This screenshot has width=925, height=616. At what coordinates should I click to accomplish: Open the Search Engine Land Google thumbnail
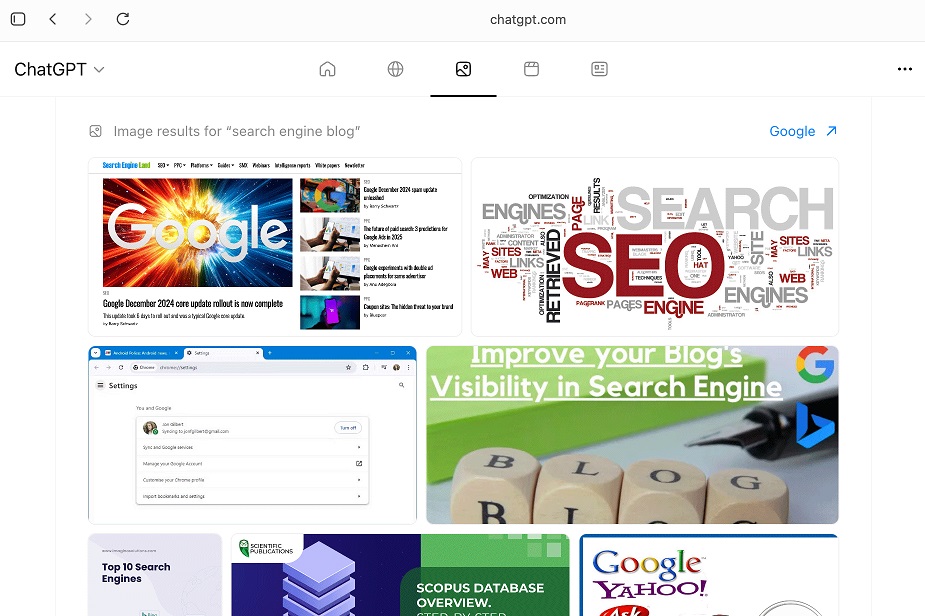[275, 246]
